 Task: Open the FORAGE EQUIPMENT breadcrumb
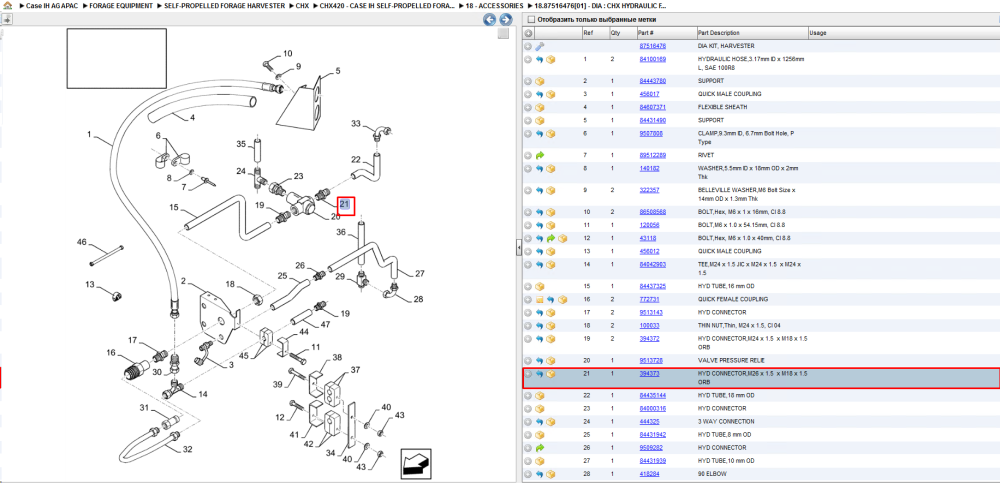point(121,5)
